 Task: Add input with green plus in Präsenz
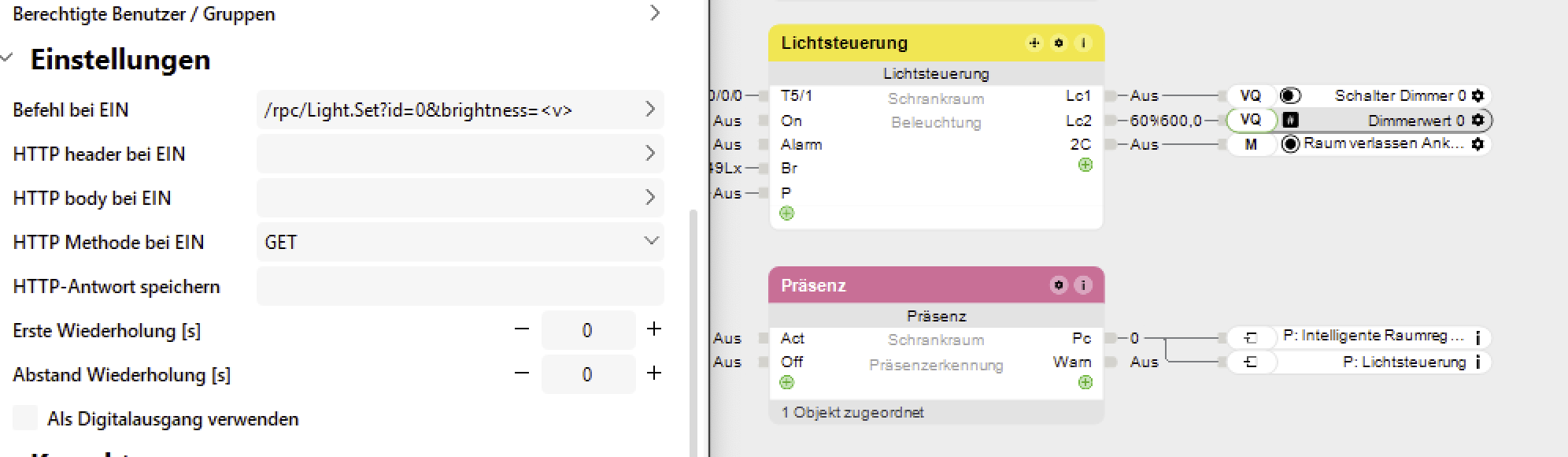pos(786,383)
